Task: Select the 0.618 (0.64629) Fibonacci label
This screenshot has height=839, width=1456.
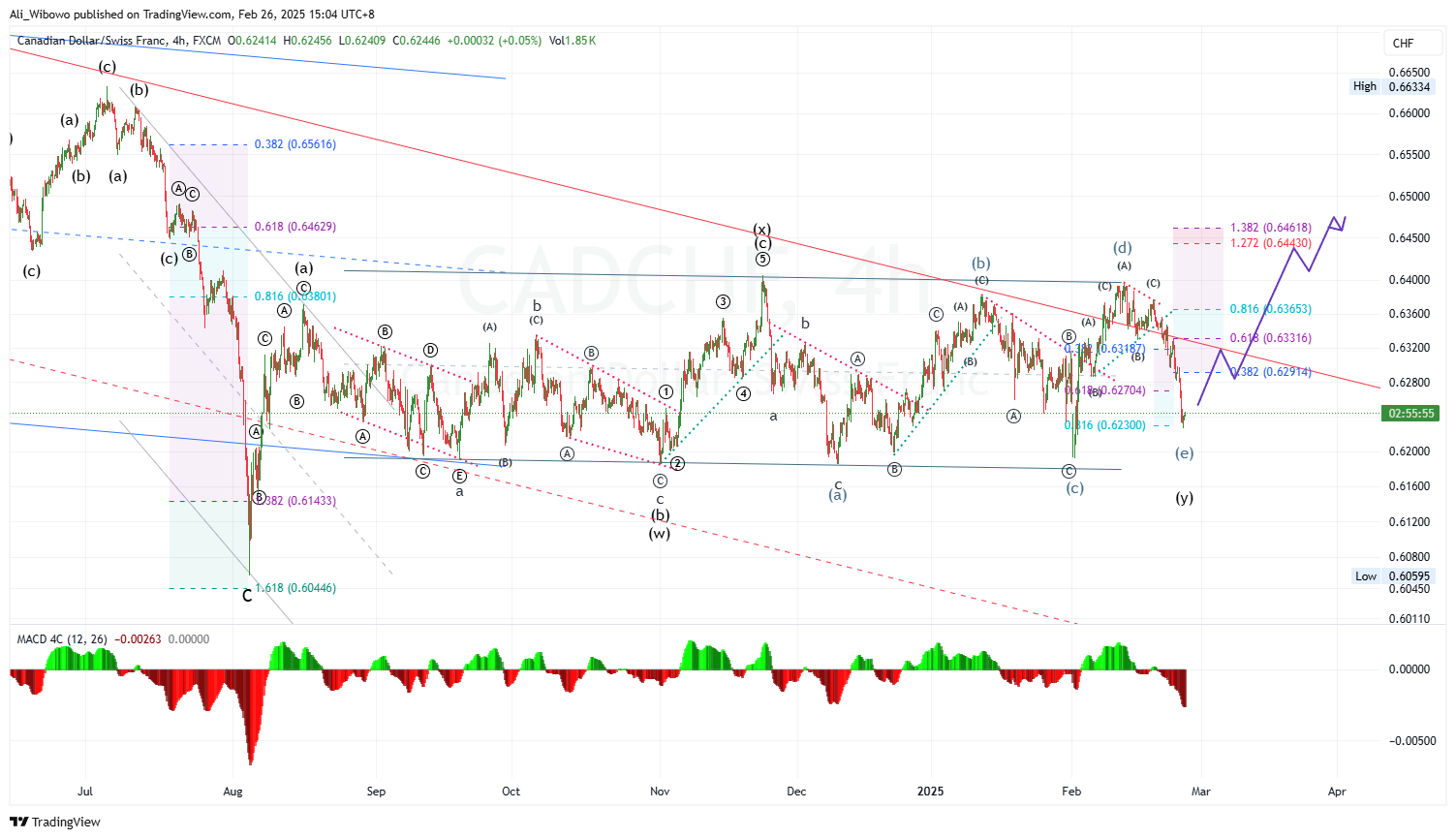Action: [x=295, y=227]
